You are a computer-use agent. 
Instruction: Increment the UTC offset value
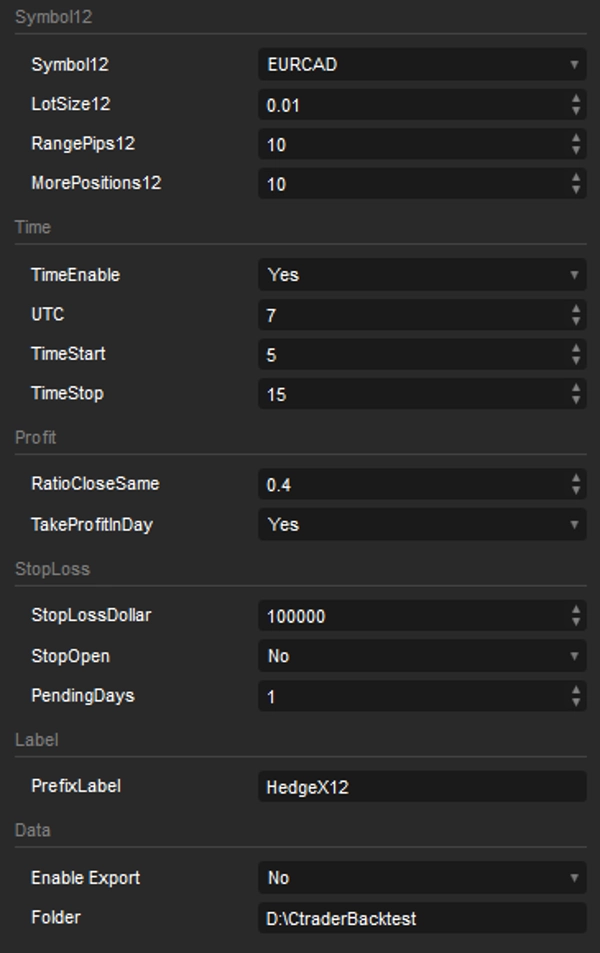tap(575, 309)
